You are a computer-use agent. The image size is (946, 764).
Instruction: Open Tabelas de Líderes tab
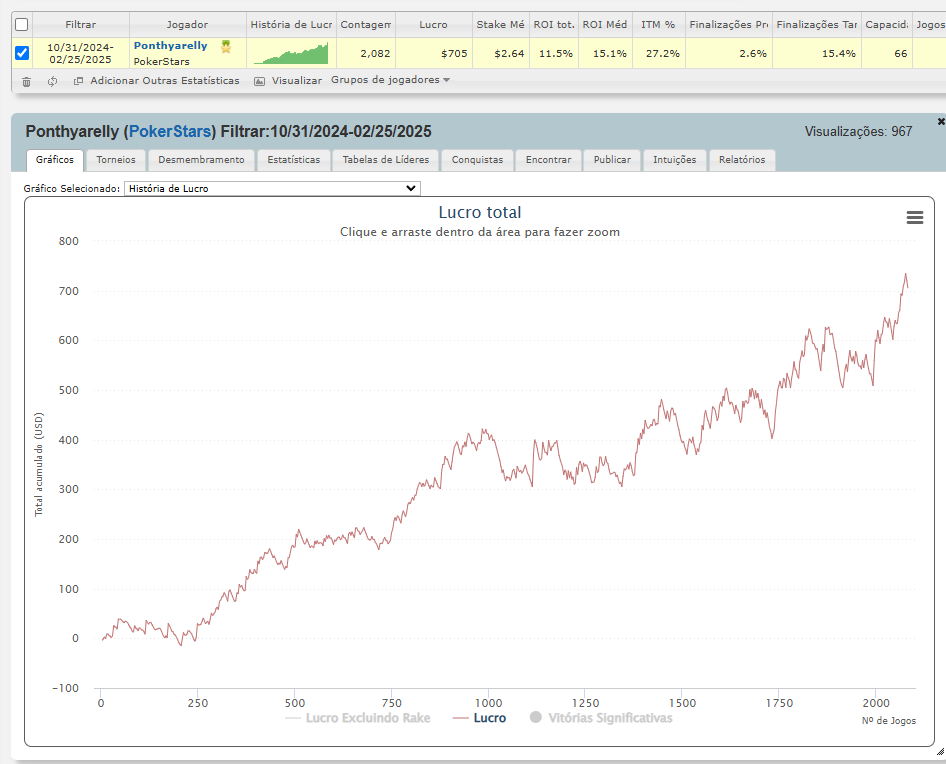(x=386, y=160)
